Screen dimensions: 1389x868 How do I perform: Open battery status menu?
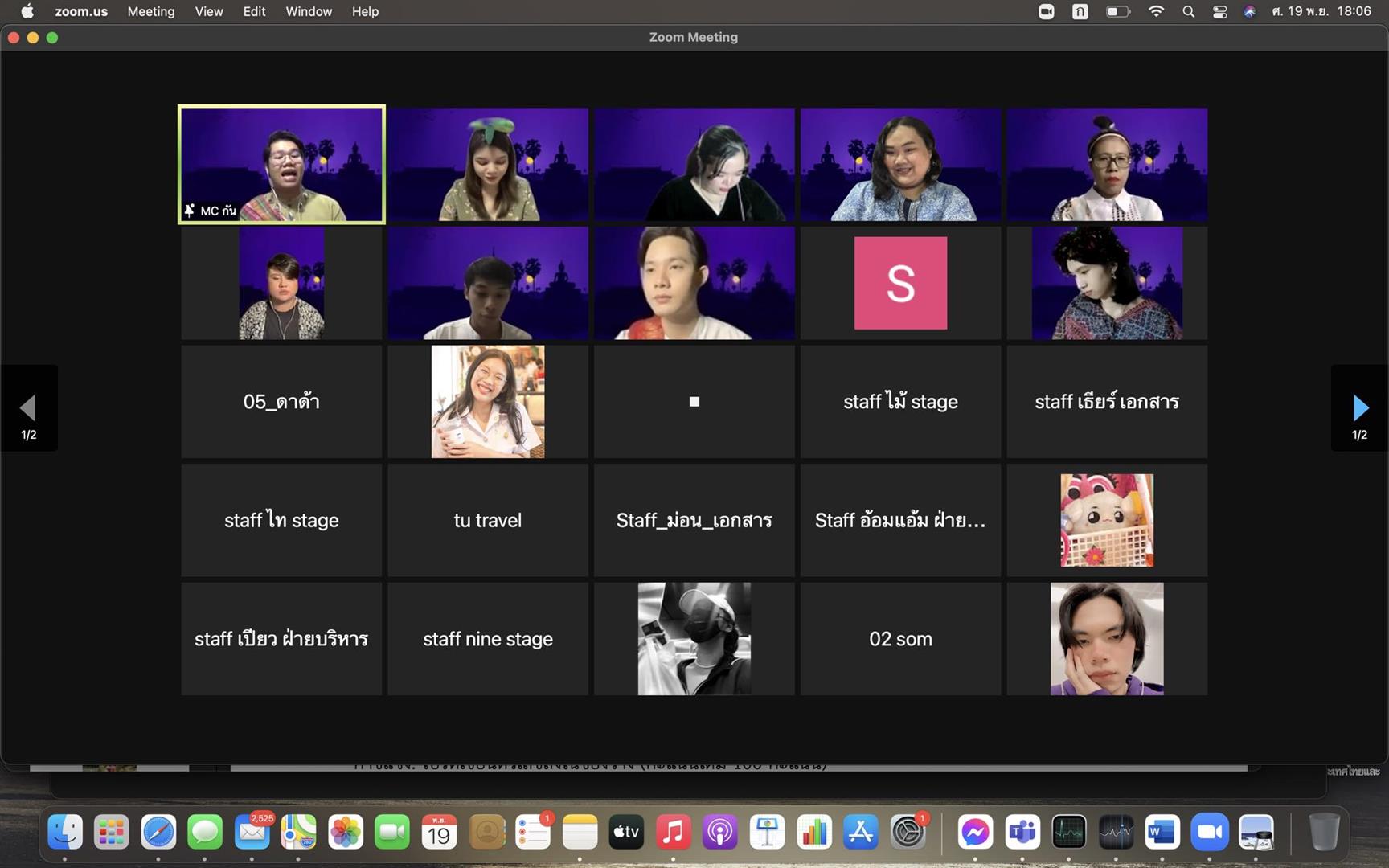click(1118, 11)
